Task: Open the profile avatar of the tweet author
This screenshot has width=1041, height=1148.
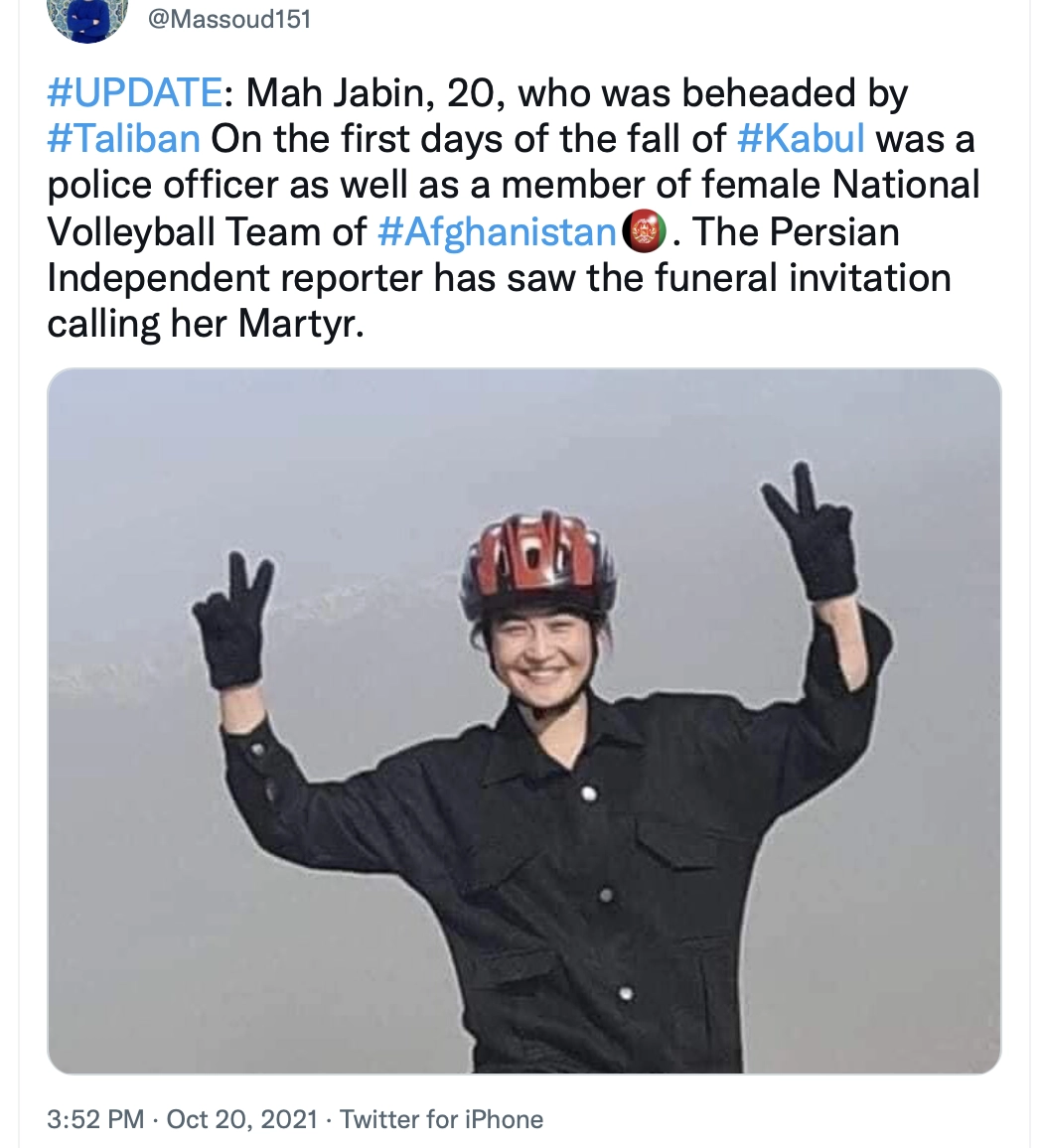Action: 87,18
